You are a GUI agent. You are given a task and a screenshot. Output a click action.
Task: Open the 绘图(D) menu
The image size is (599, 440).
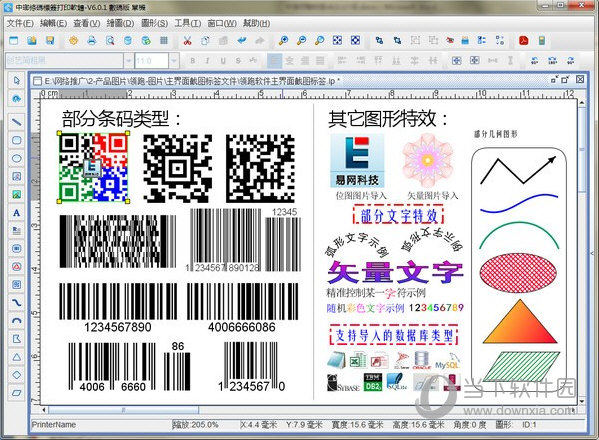pyautogui.click(x=120, y=23)
